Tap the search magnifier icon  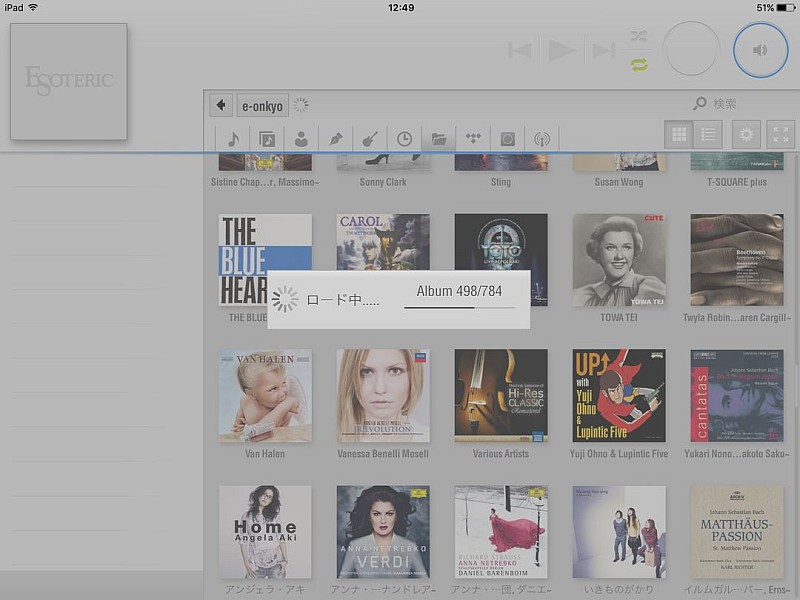(x=699, y=104)
